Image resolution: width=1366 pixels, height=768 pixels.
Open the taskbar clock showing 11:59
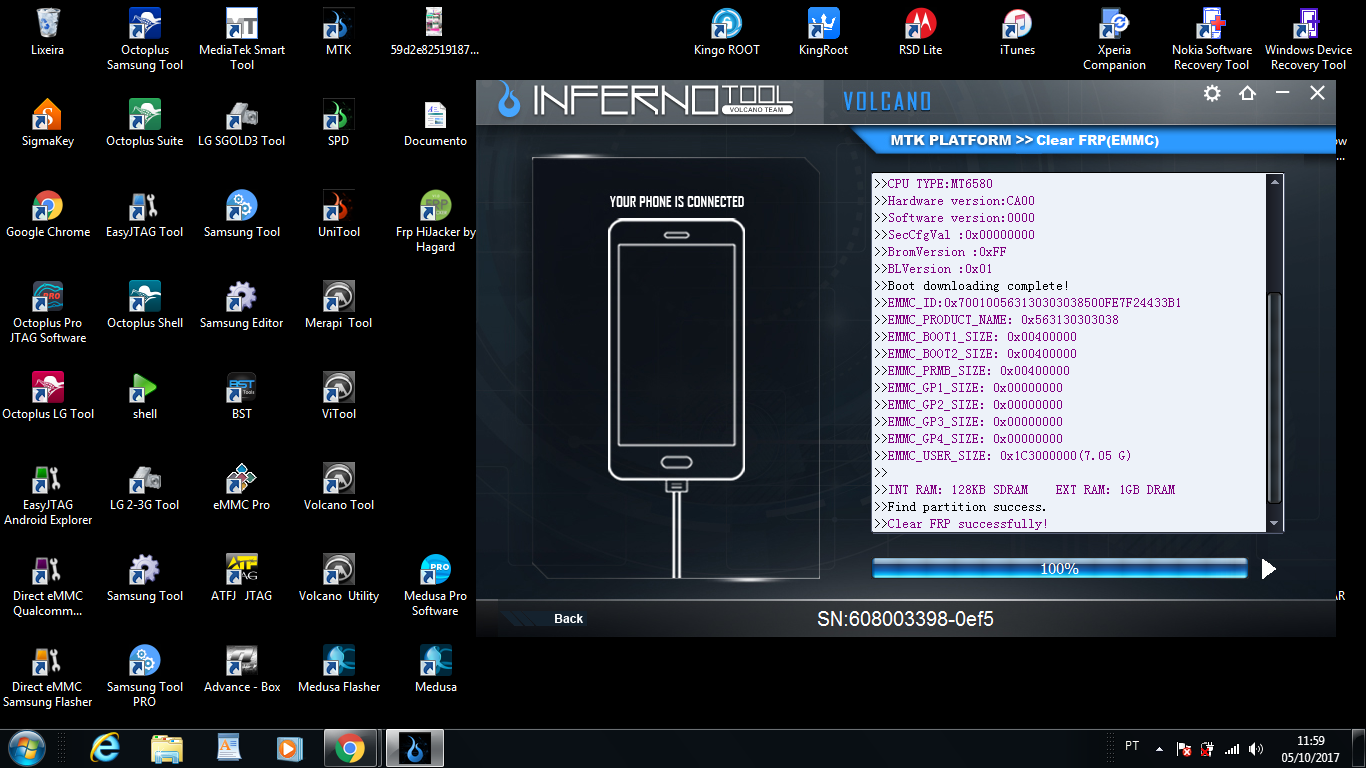tap(1310, 748)
